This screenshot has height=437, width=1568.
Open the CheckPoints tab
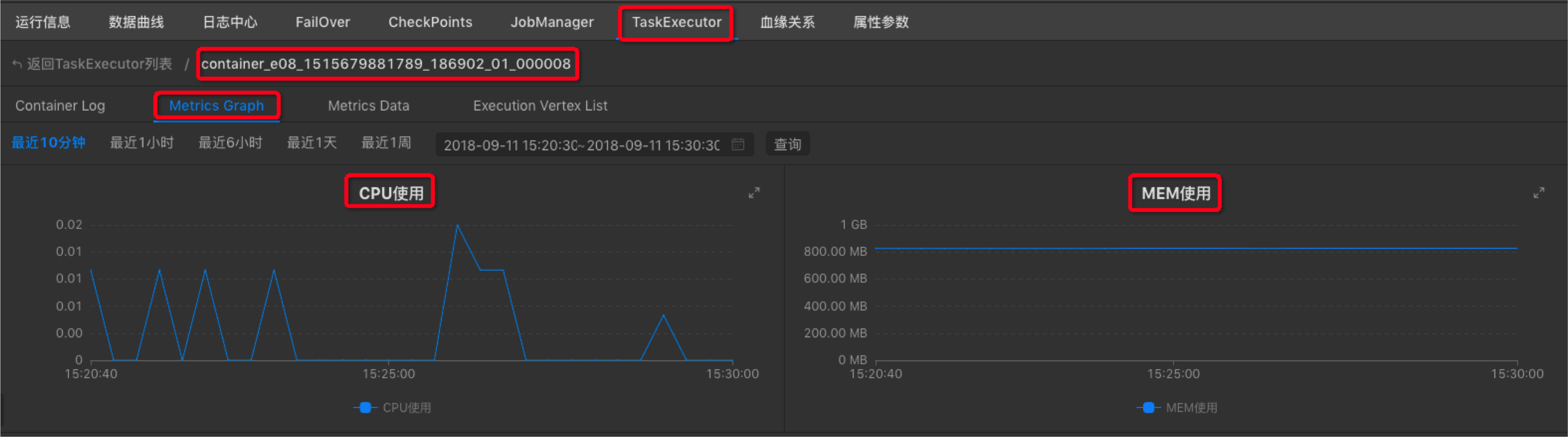[x=430, y=22]
